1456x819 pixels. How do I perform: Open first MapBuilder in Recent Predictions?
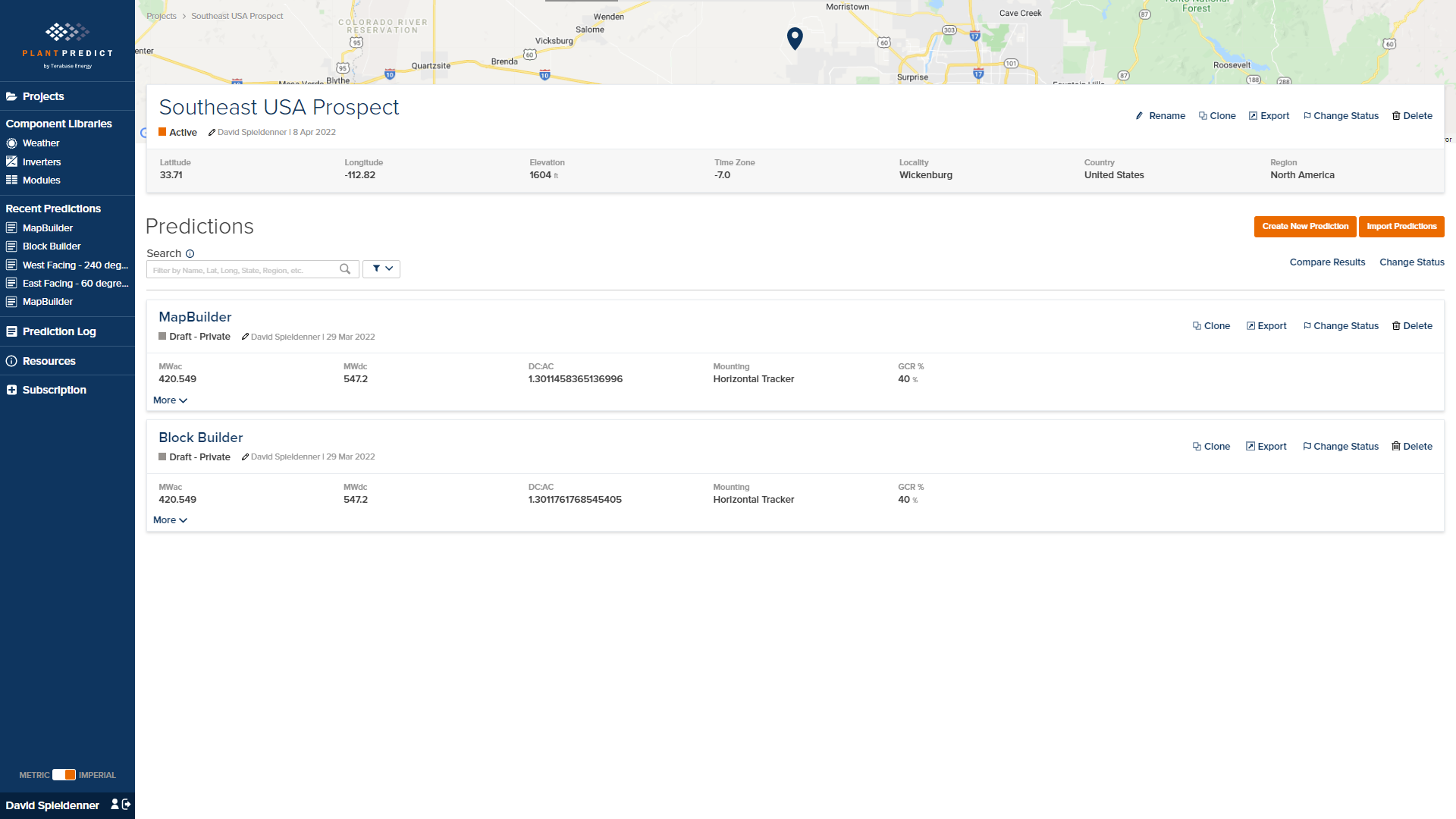click(48, 228)
